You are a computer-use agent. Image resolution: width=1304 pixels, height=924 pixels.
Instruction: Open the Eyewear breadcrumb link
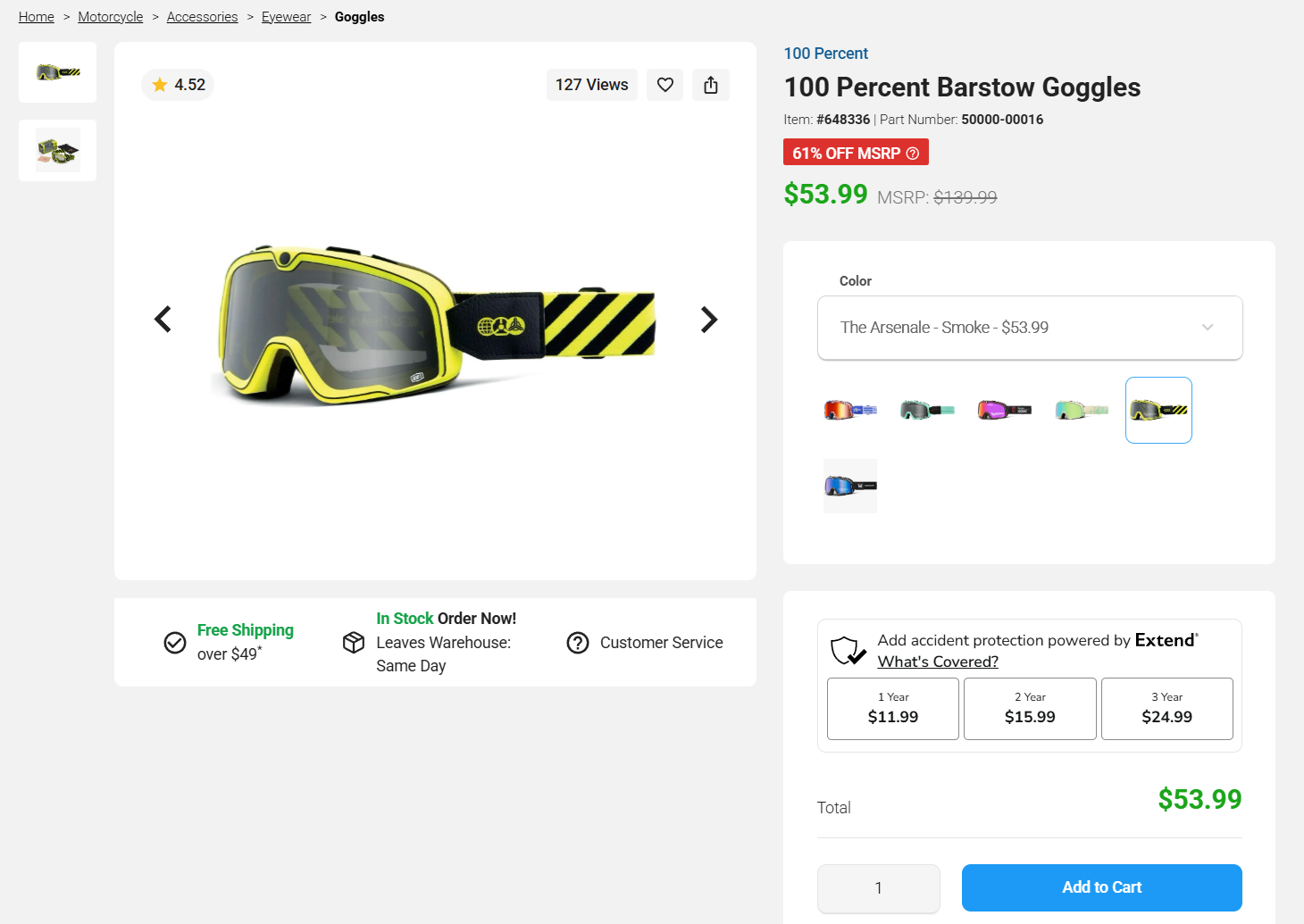(x=287, y=17)
